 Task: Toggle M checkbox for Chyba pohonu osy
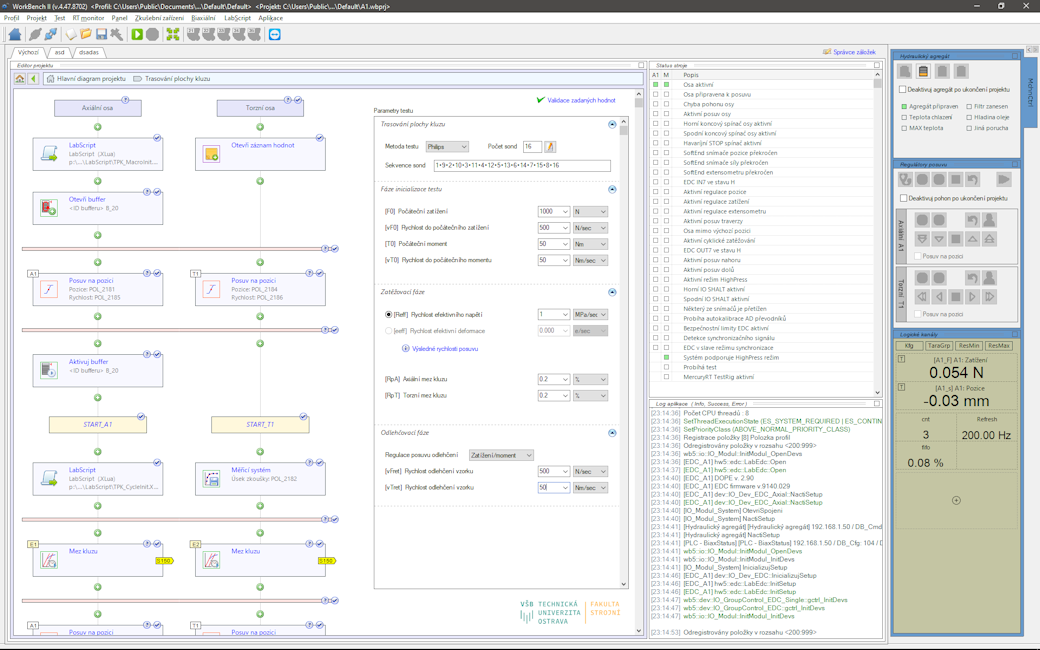pyautogui.click(x=667, y=104)
